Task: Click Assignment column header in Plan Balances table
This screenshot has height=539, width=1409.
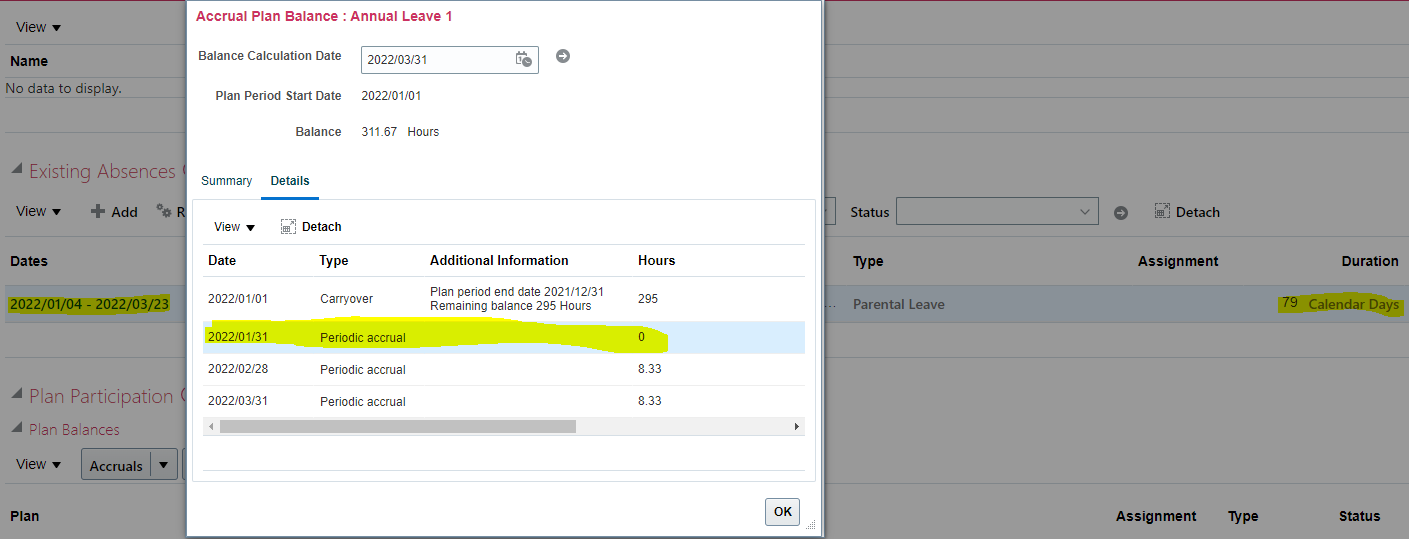Action: 1156,516
